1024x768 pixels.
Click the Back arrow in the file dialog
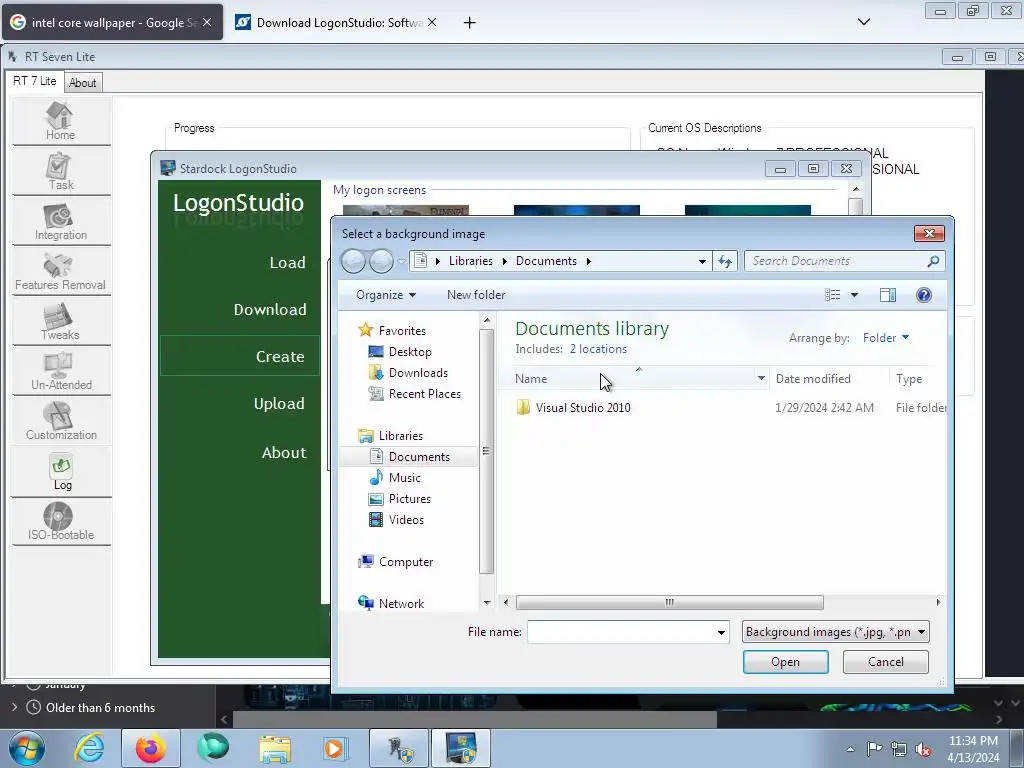[x=353, y=261]
